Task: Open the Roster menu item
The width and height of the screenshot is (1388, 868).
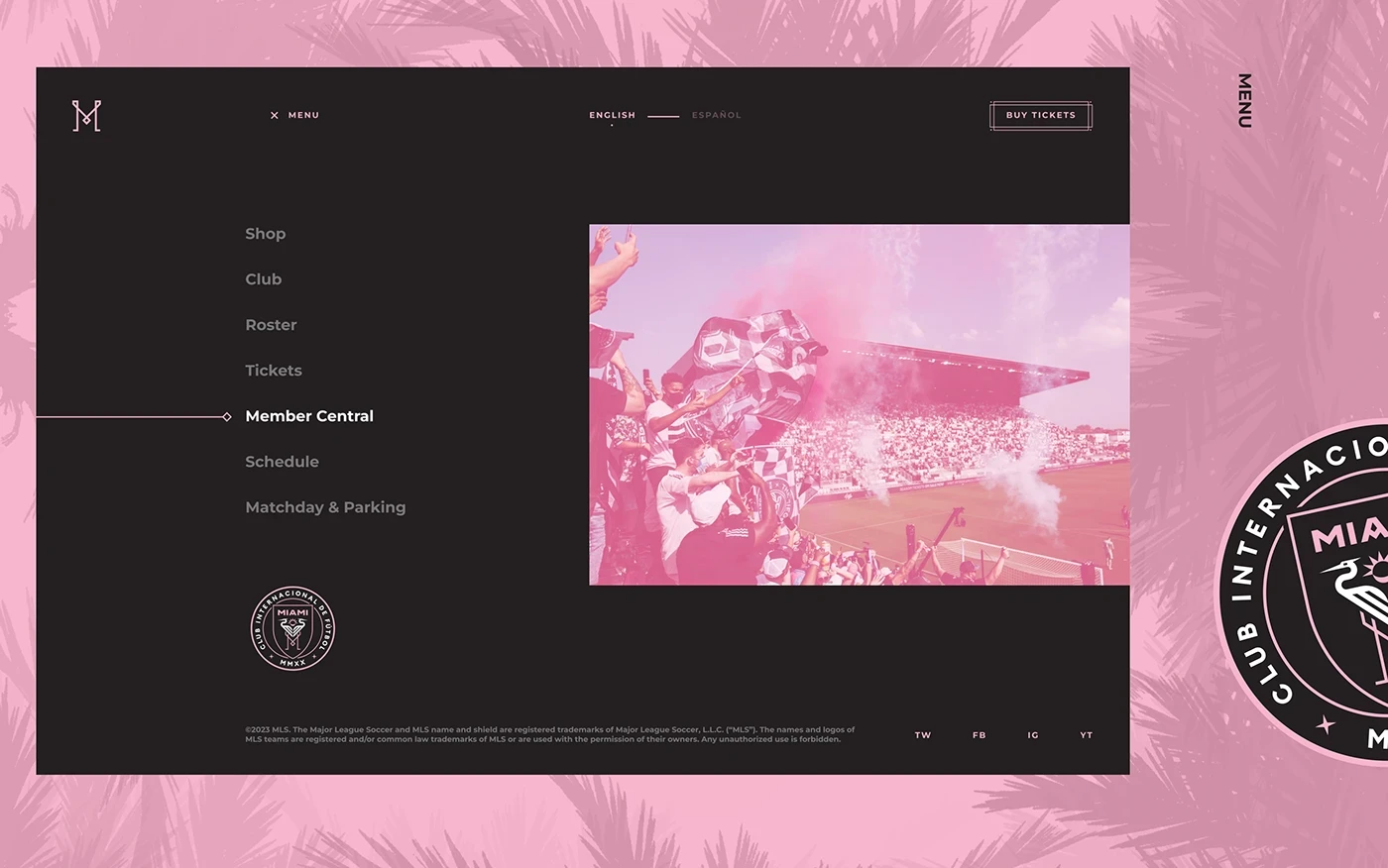Action: 271,325
